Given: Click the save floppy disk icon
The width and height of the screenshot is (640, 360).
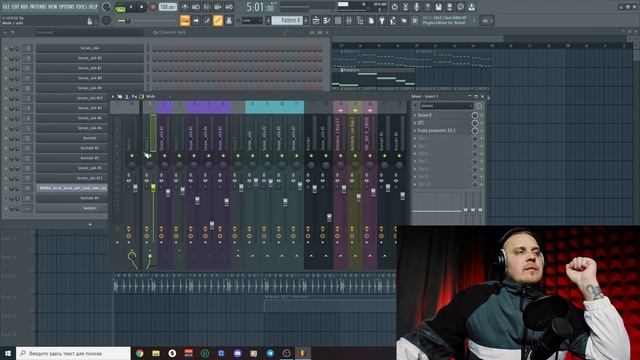Looking at the screenshot, I should click(x=438, y=7).
